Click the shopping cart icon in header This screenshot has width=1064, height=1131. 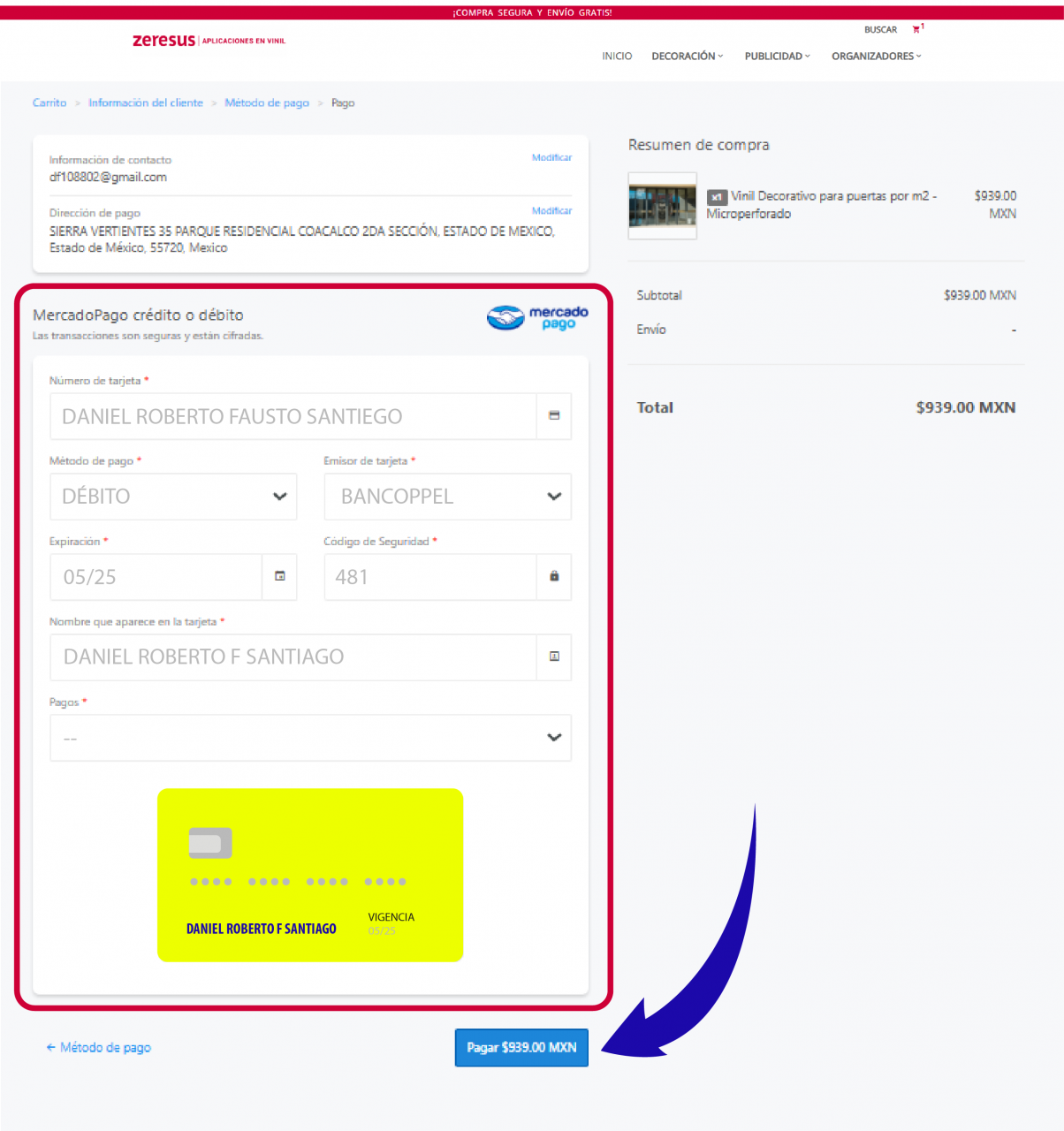click(916, 29)
